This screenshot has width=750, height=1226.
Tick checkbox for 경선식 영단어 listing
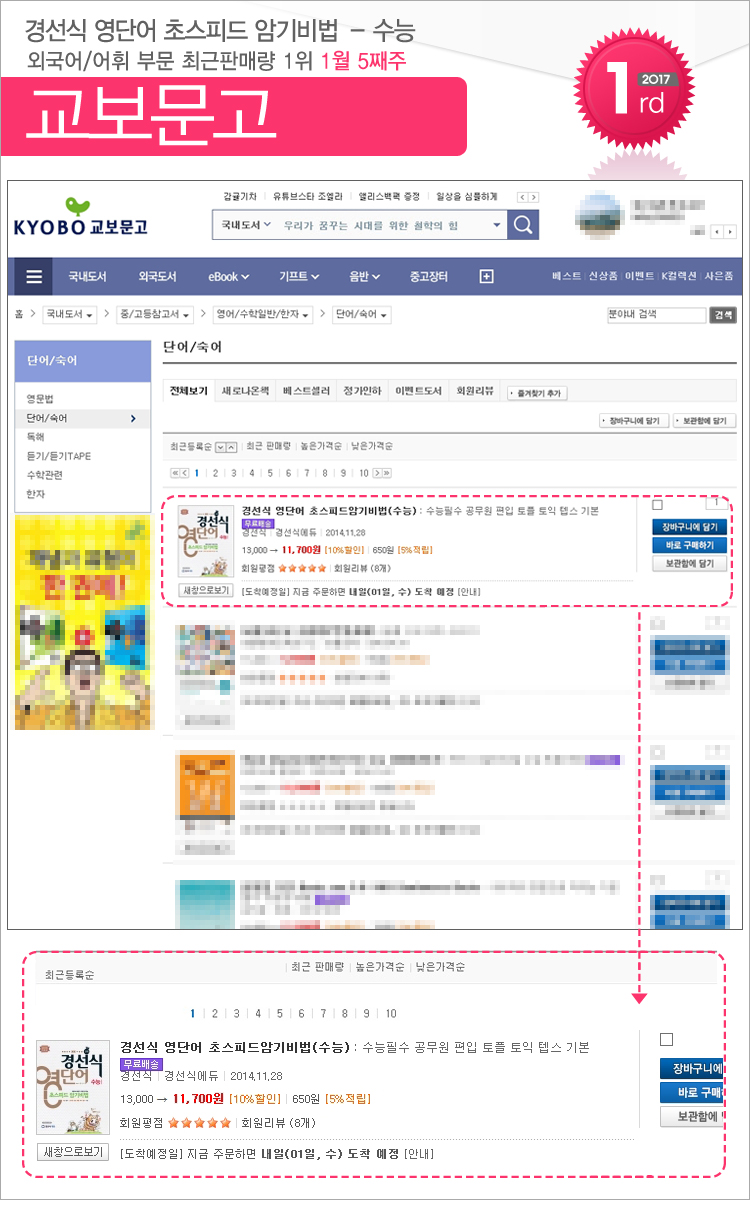tap(656, 505)
